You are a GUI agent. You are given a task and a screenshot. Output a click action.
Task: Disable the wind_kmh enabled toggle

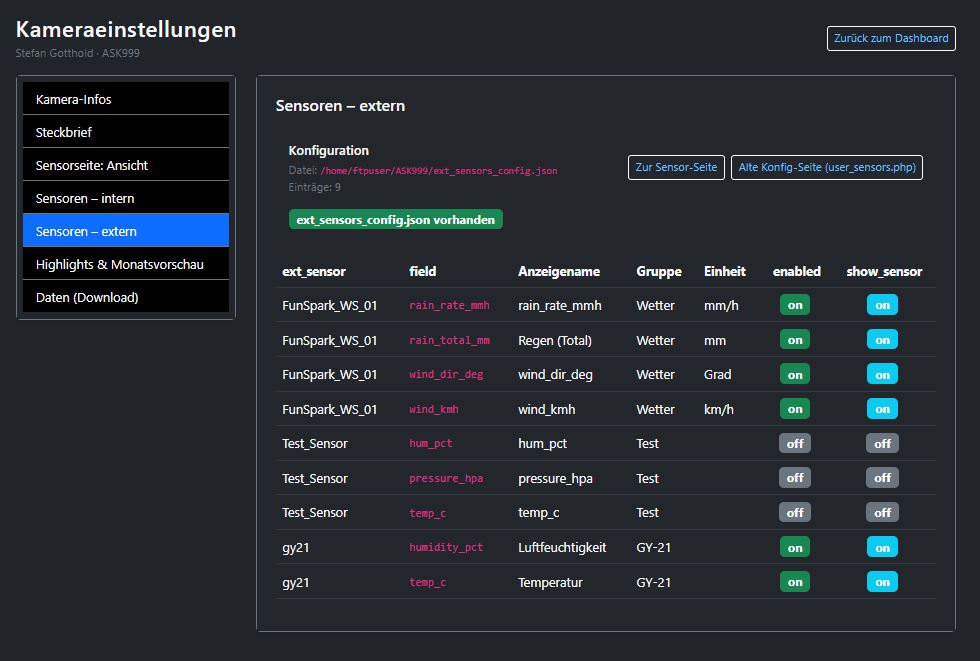tap(794, 408)
